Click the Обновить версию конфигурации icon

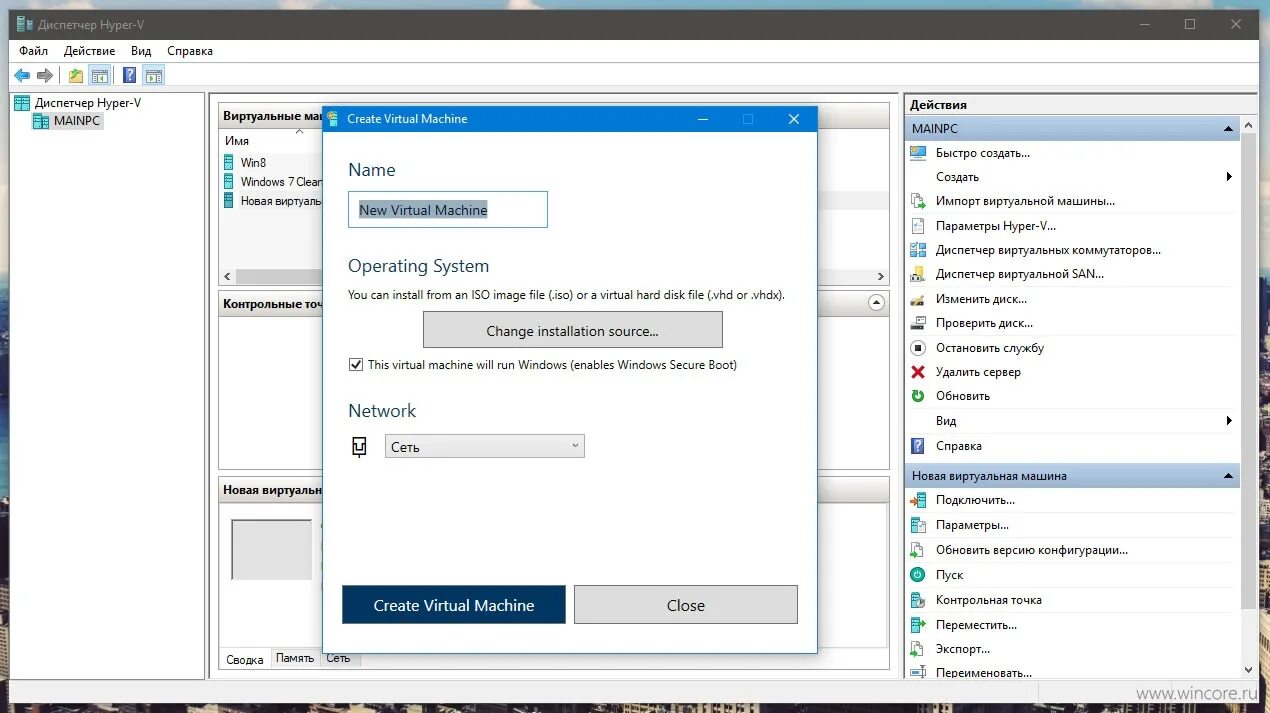click(918, 550)
